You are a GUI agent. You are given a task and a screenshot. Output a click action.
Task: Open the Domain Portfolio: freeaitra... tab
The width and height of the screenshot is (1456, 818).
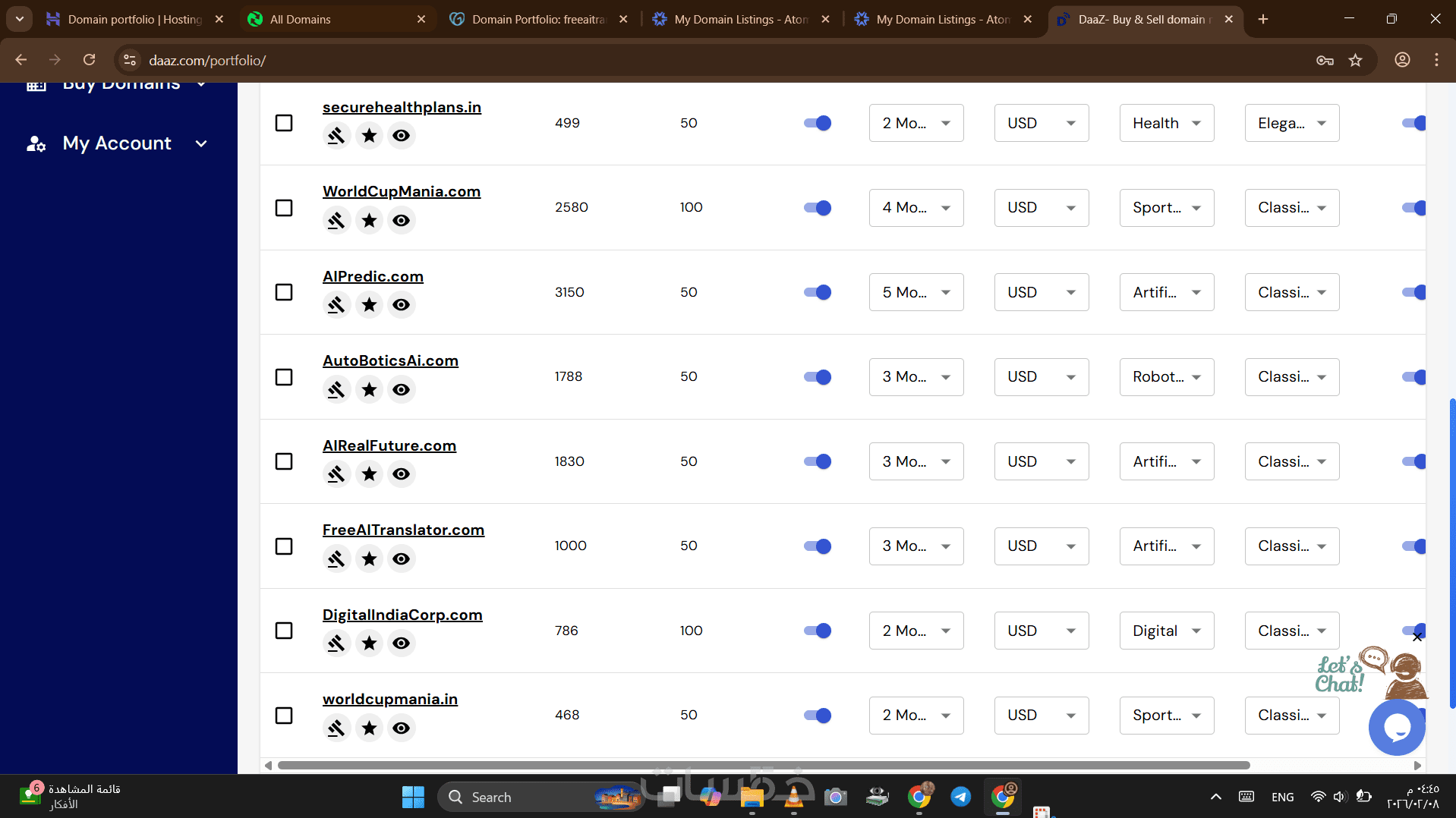point(538,19)
